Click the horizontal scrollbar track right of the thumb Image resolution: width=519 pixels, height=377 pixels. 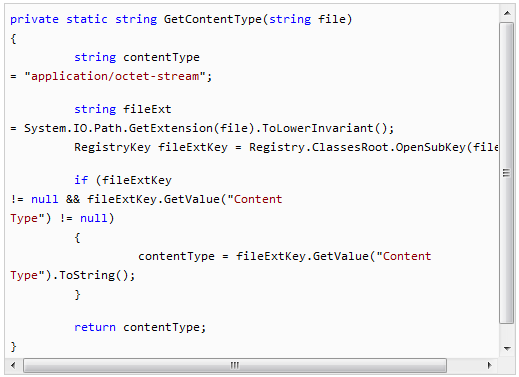464,365
